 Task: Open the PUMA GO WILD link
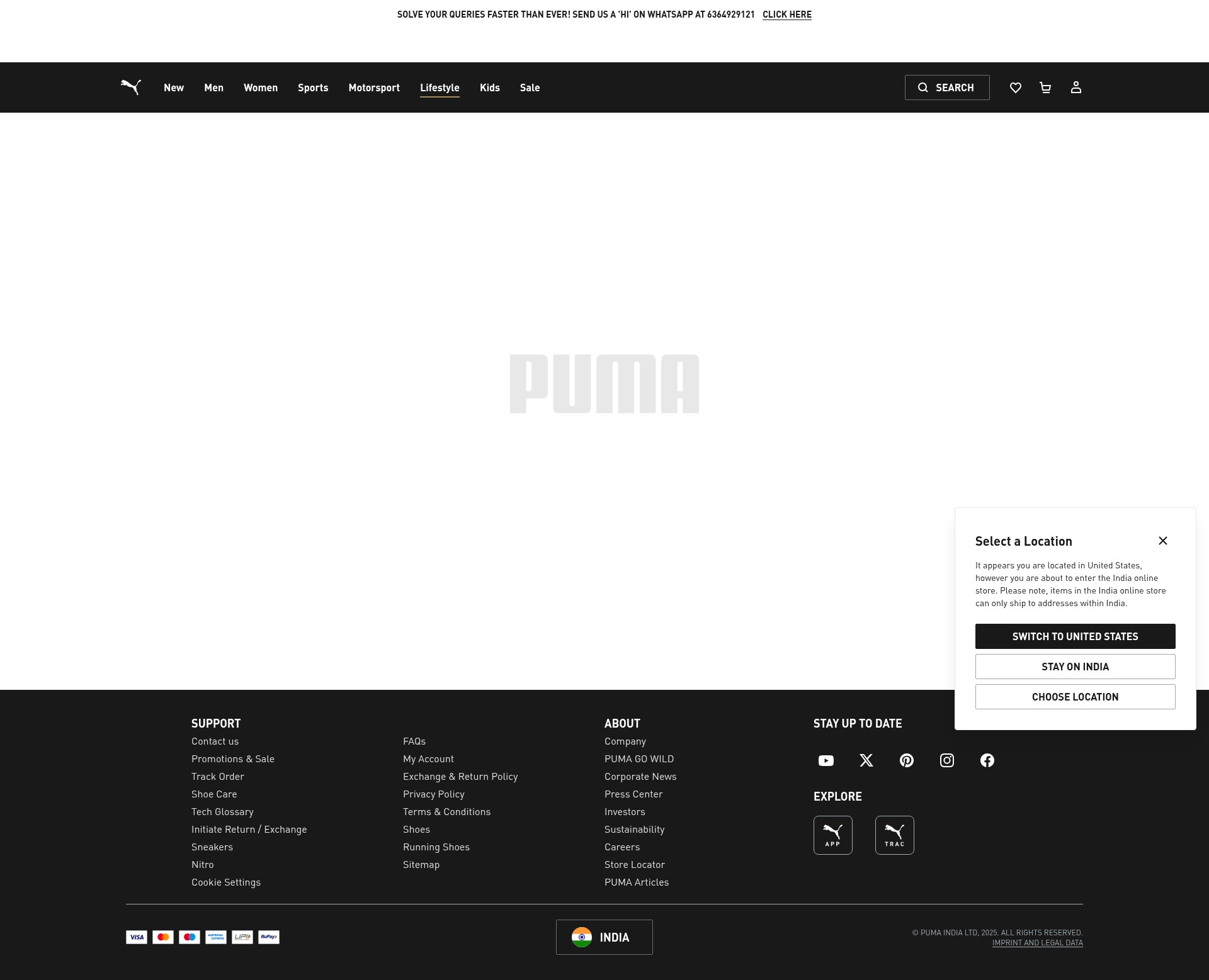pos(639,759)
